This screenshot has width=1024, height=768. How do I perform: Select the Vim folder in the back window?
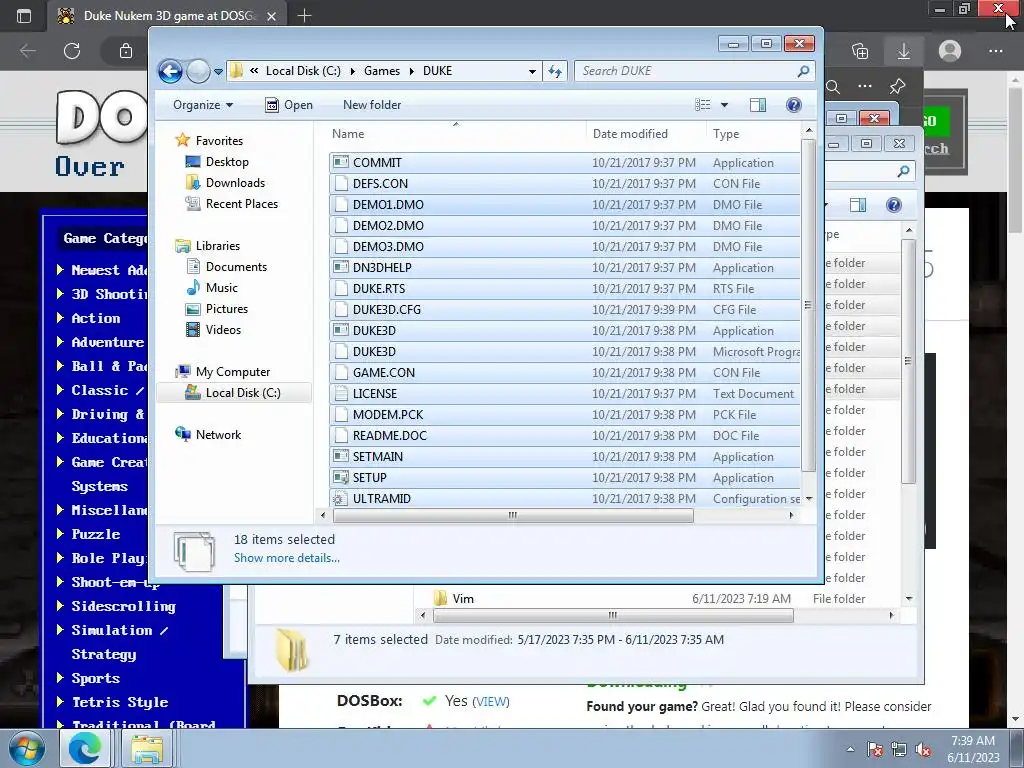462,599
